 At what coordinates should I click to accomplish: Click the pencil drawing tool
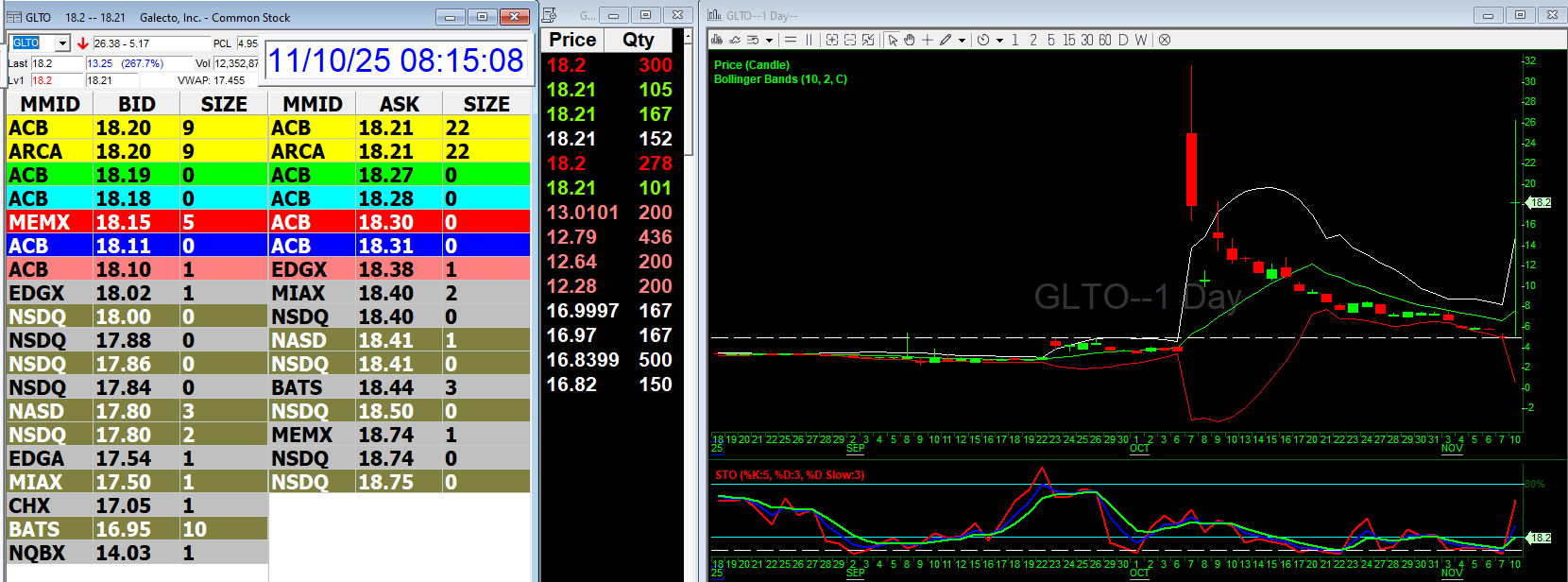pos(946,40)
